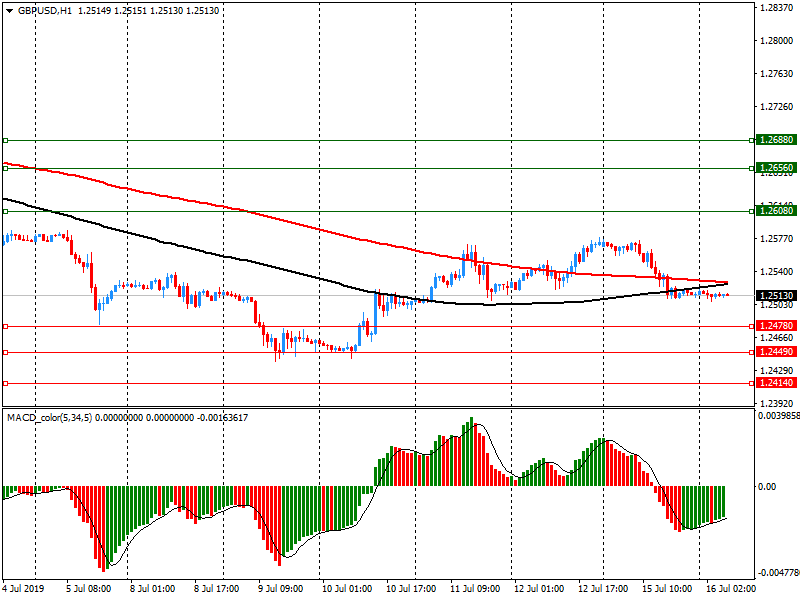Click the 1.25770 price scale value

pyautogui.click(x=777, y=239)
